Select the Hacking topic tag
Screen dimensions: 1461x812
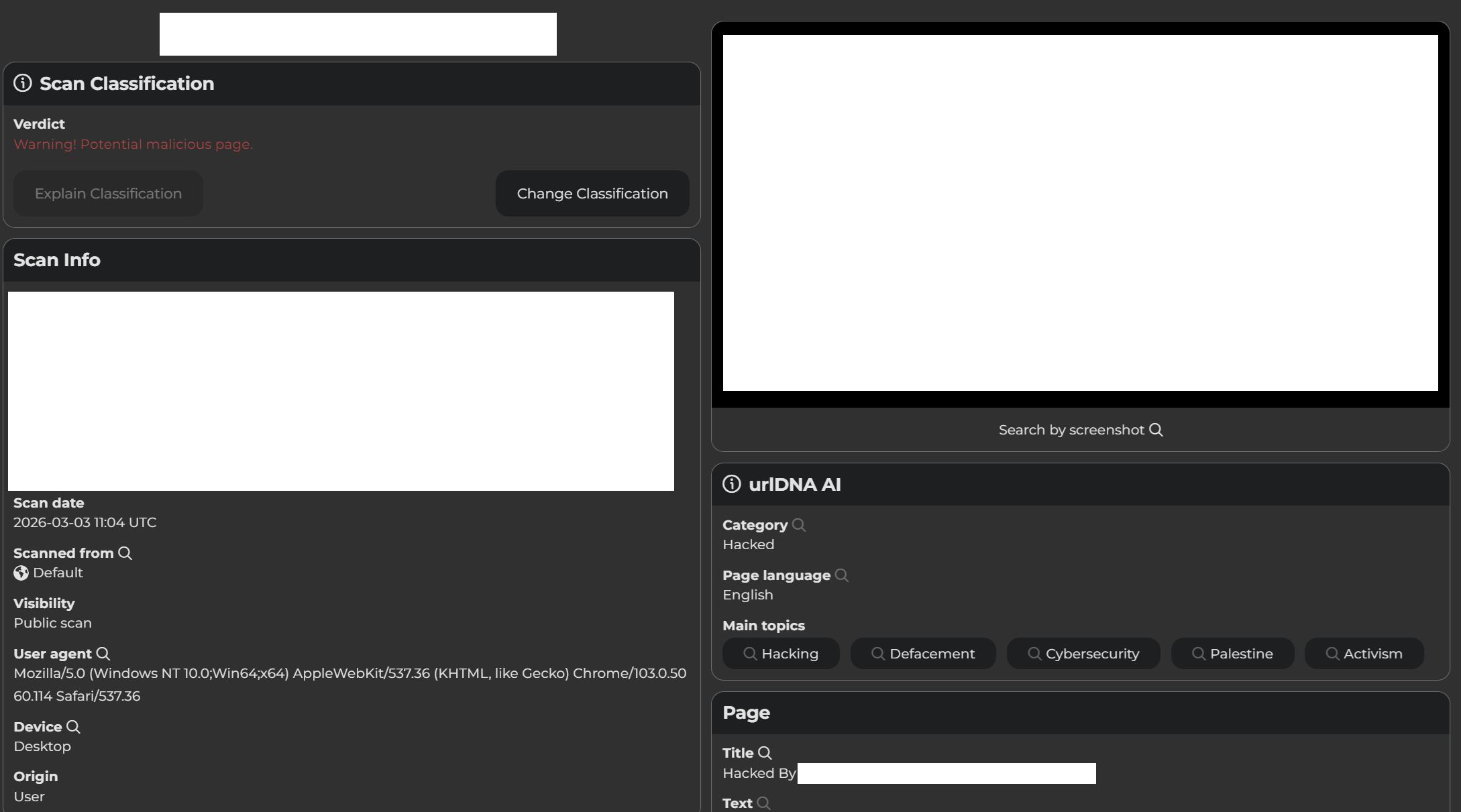pos(781,654)
